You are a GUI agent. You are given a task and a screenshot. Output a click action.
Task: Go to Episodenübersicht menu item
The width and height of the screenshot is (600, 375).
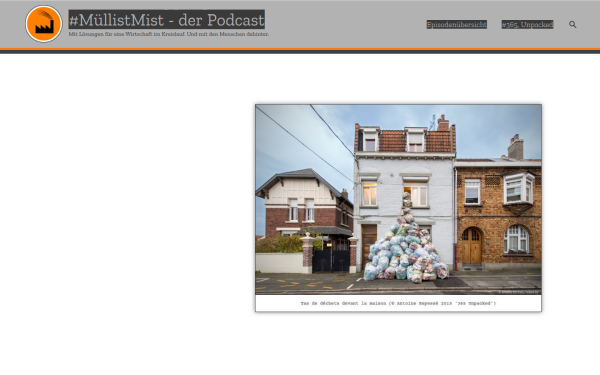457,24
